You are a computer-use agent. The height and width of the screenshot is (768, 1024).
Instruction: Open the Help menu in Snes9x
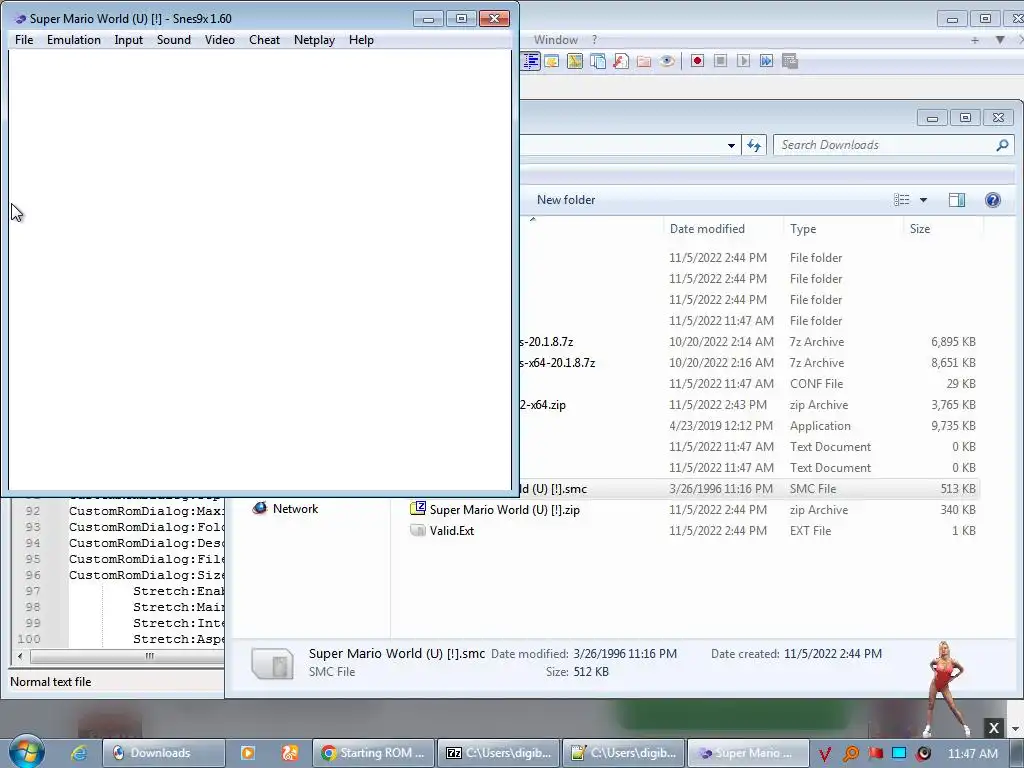point(361,40)
